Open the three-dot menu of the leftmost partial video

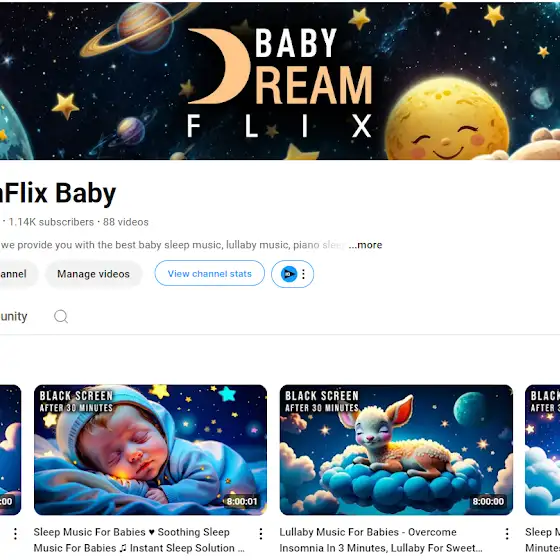coord(15,534)
